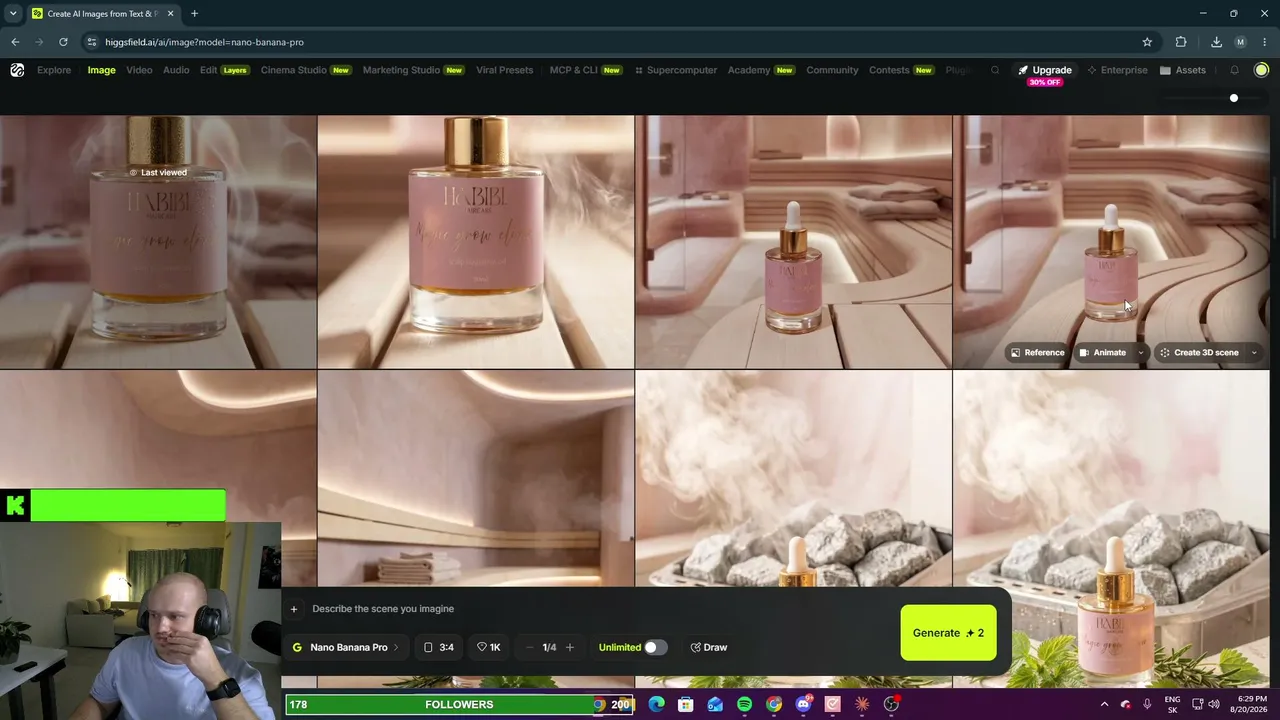Image resolution: width=1280 pixels, height=720 pixels.
Task: Expand the Create 3D scene options arrow
Action: click(x=1254, y=353)
